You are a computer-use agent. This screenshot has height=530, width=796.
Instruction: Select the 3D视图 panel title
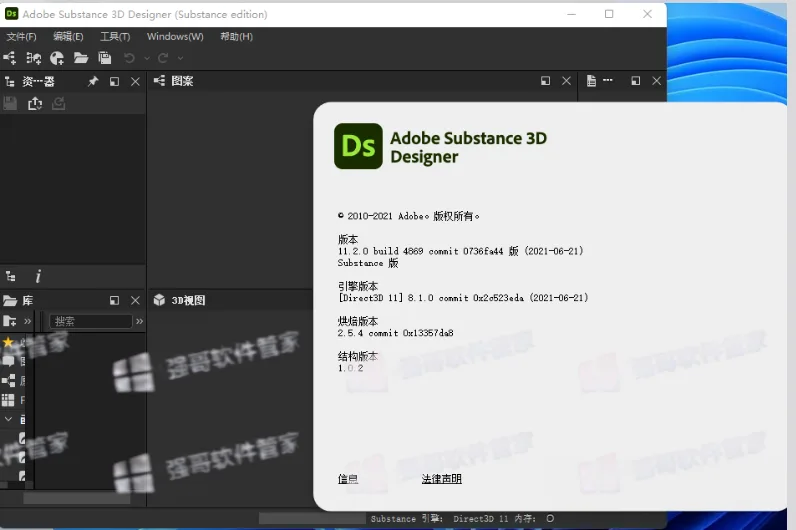188,301
